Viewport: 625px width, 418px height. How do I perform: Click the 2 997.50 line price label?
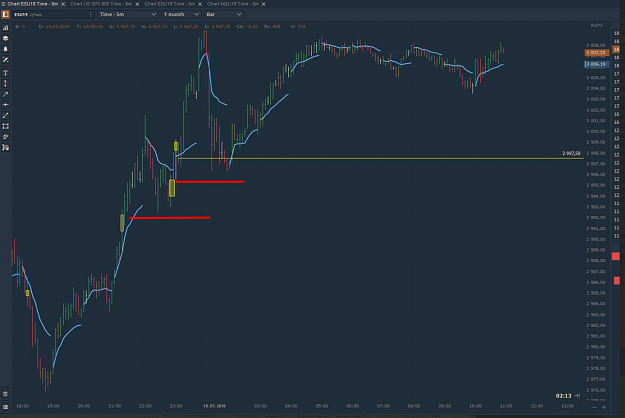571,153
